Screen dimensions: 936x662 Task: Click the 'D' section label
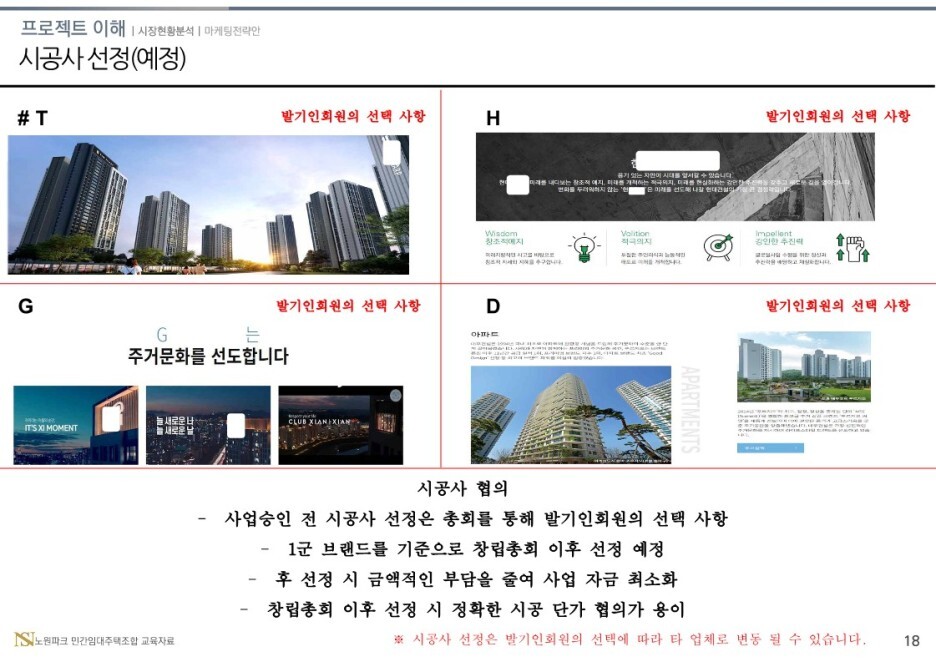(493, 306)
